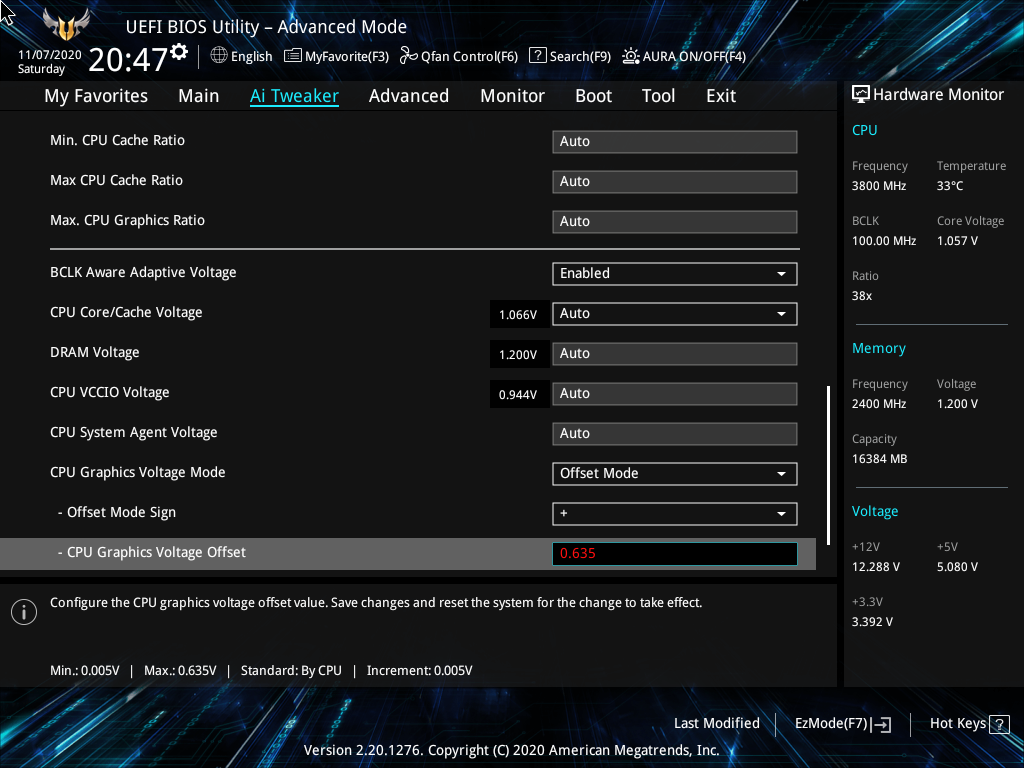Click the 1.200V DRAM voltage reading
This screenshot has width=1024, height=768.
(519, 354)
